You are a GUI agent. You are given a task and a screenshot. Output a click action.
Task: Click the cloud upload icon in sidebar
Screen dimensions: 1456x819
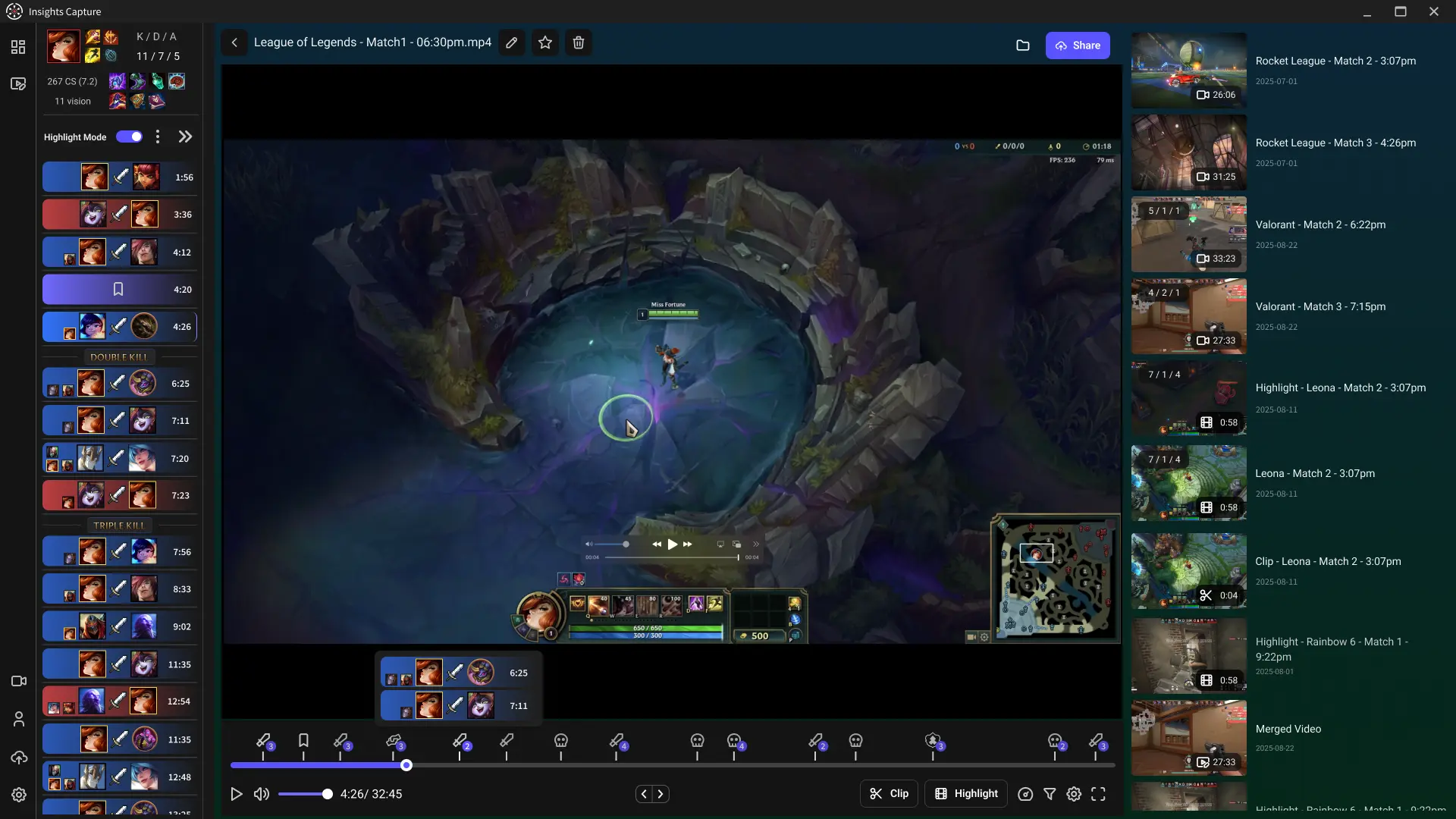click(19, 757)
